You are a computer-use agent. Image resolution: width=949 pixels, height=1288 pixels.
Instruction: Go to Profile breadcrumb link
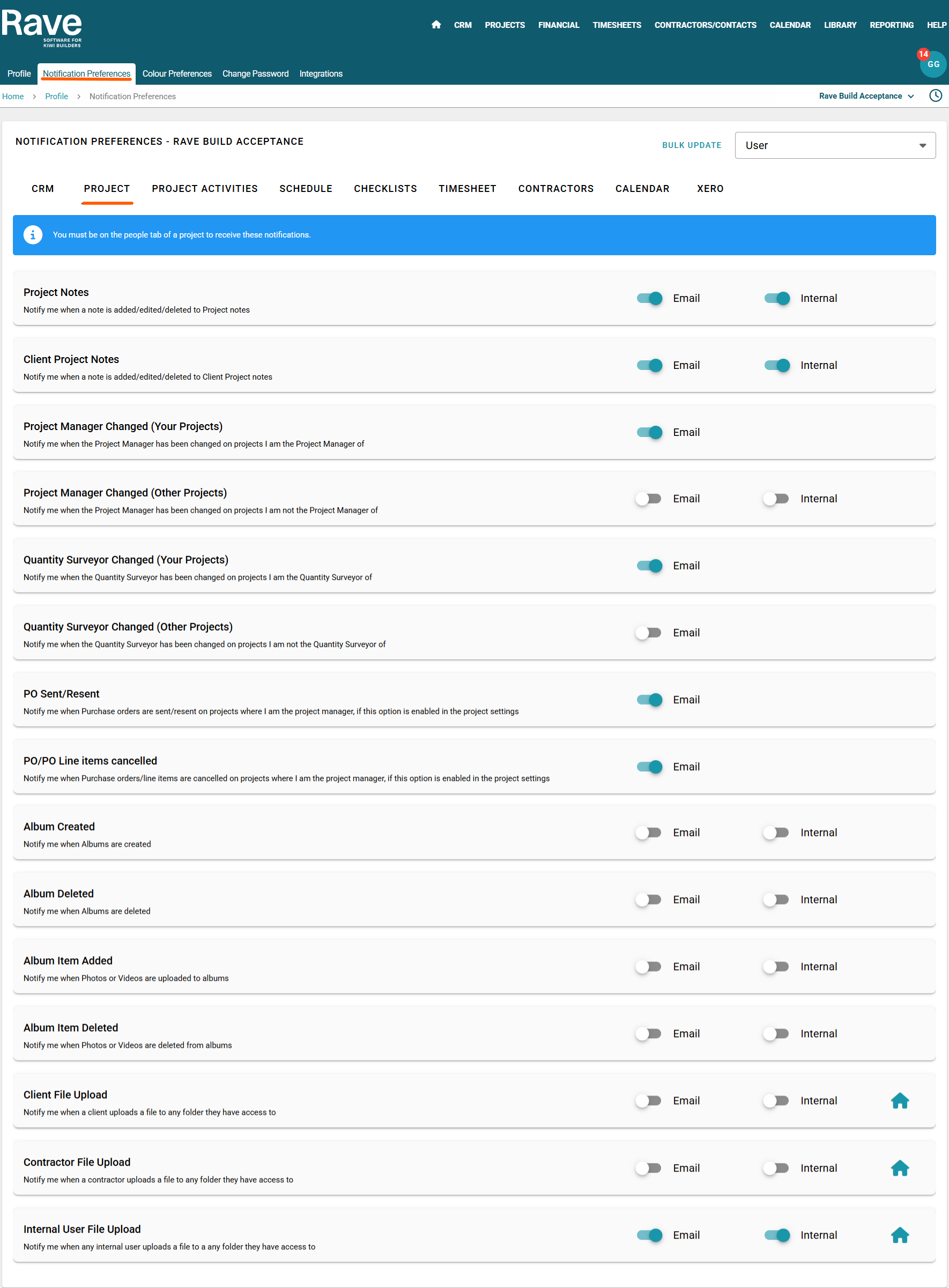(56, 97)
